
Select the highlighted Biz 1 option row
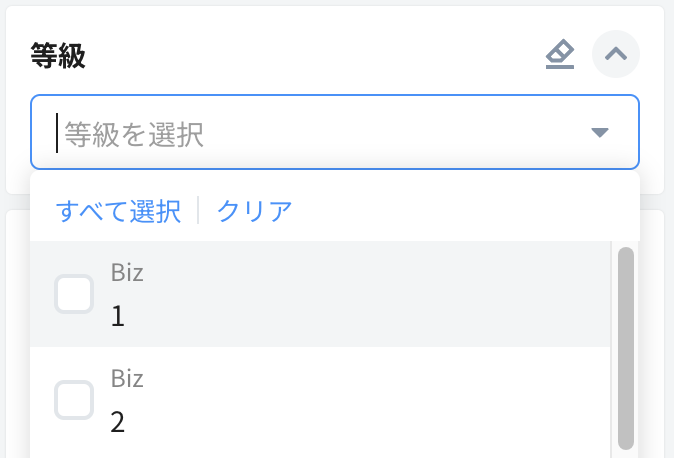tap(350, 294)
